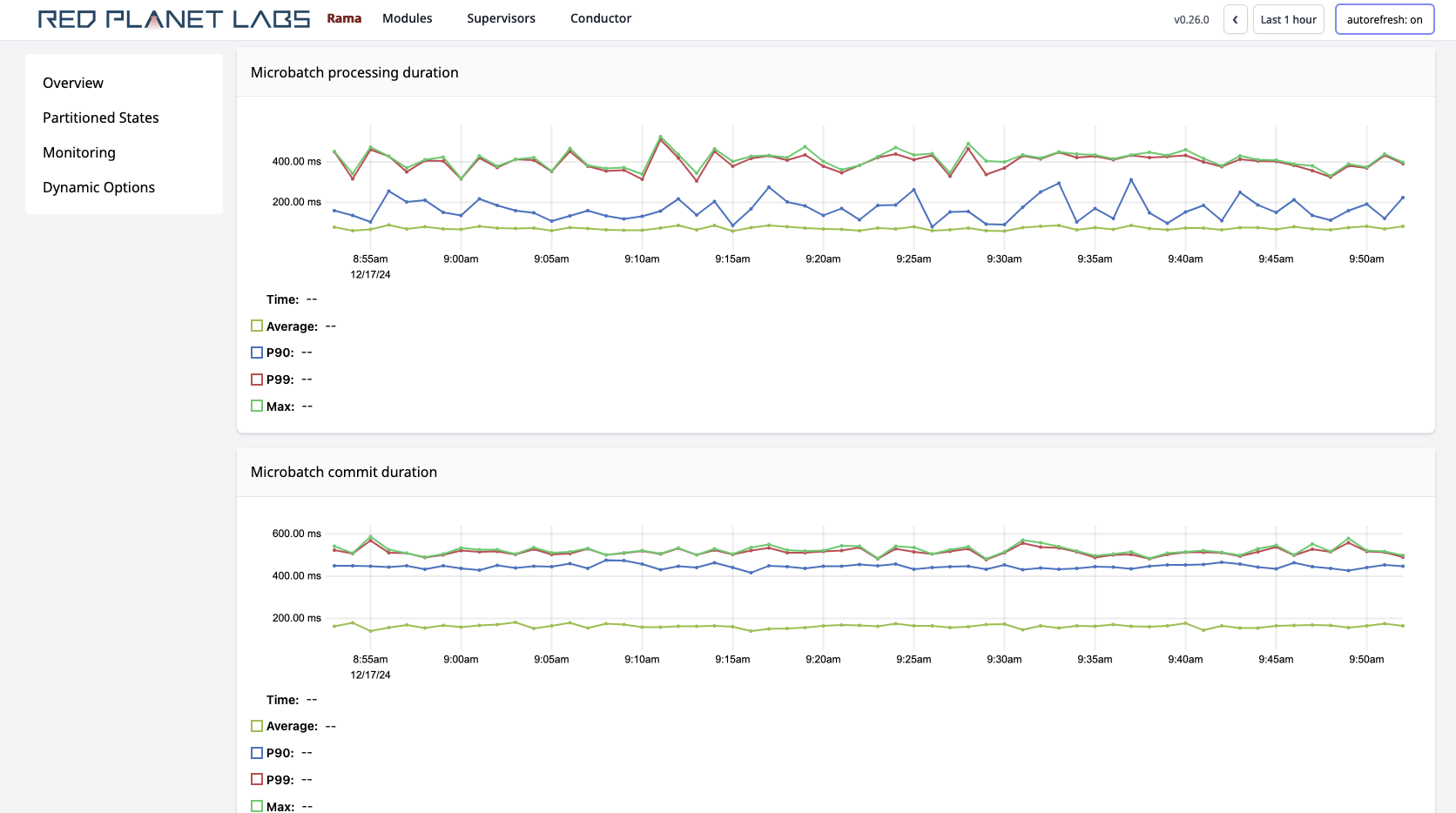Click the Microbatch commit duration title
Screen dimensions: 1456x813
[x=344, y=472]
